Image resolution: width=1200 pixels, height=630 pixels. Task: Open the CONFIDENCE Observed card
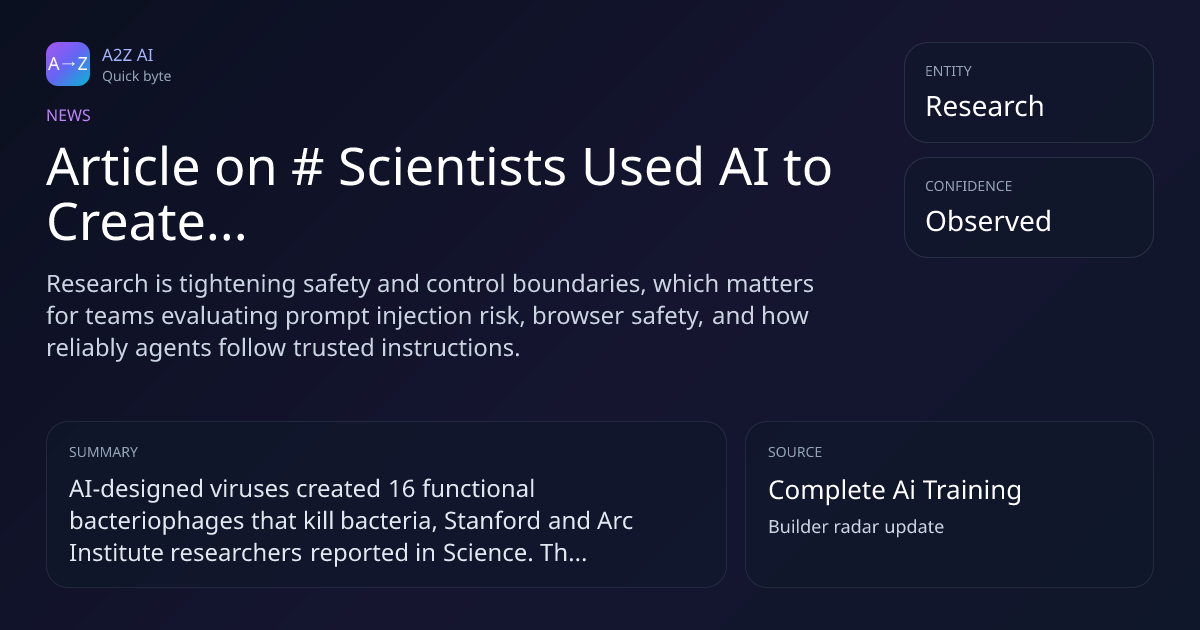pyautogui.click(x=1029, y=207)
